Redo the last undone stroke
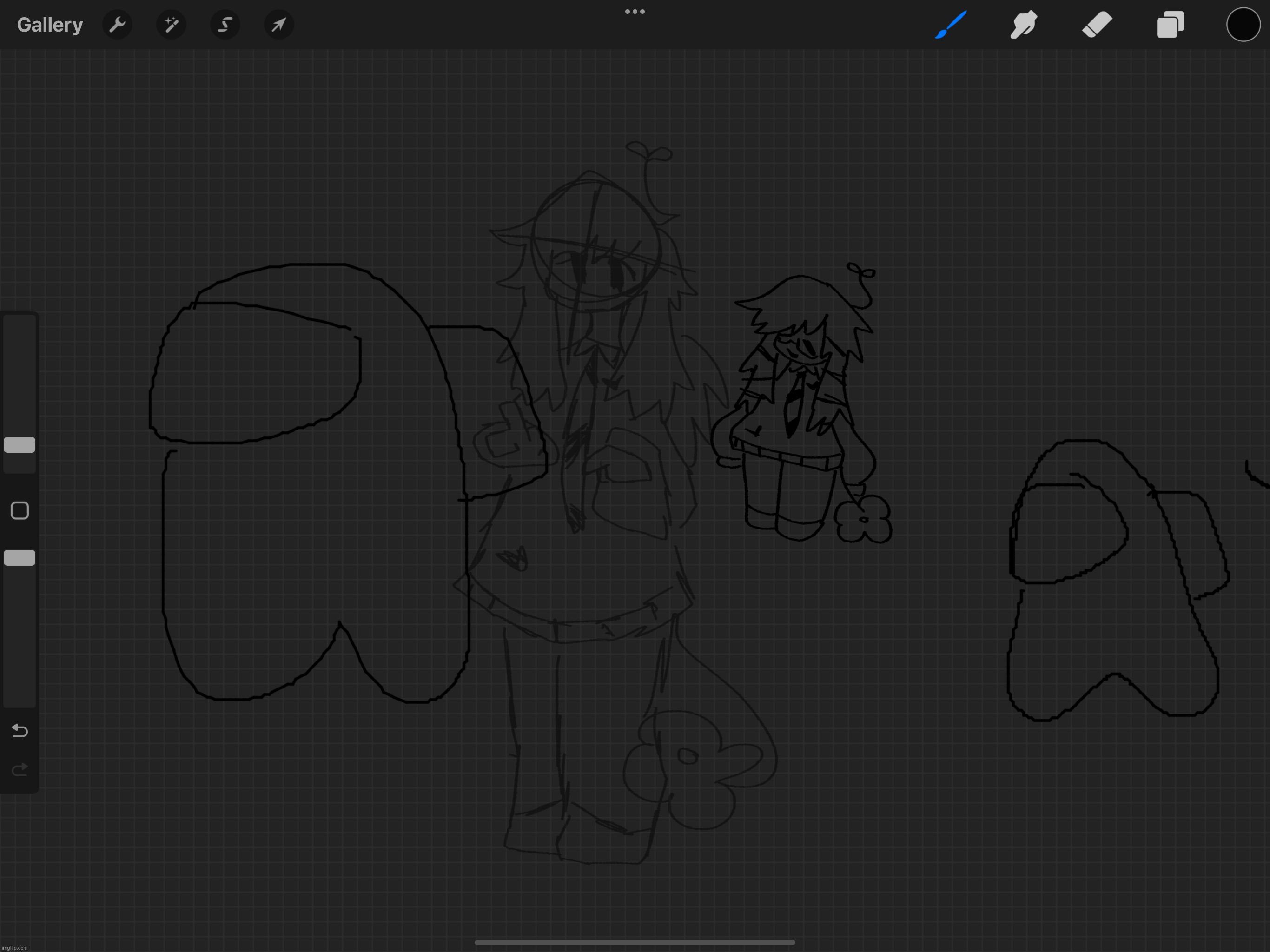1270x952 pixels. tap(20, 769)
